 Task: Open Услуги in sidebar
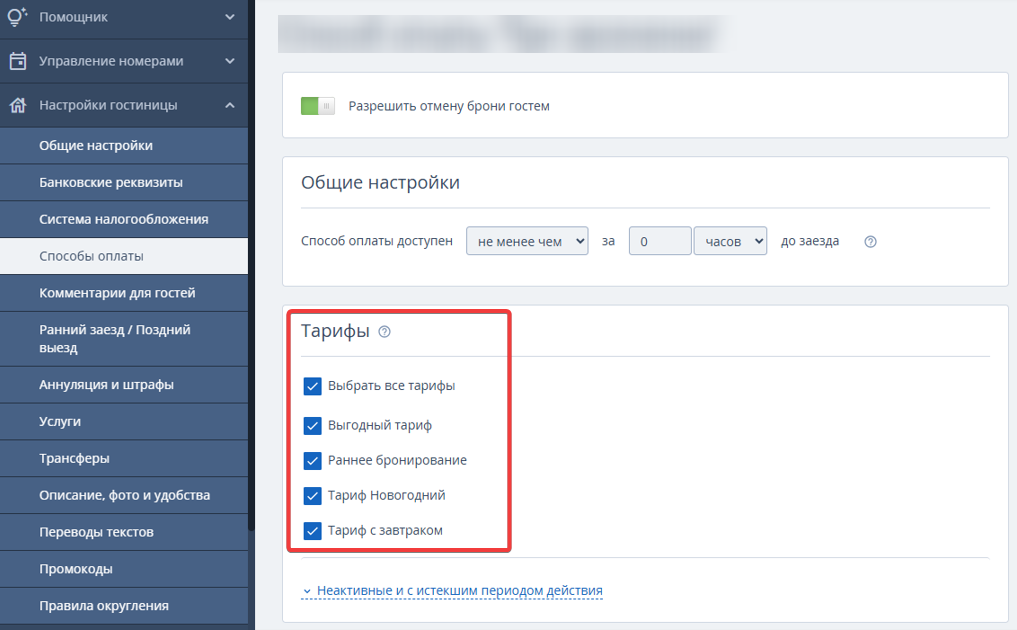tap(124, 422)
